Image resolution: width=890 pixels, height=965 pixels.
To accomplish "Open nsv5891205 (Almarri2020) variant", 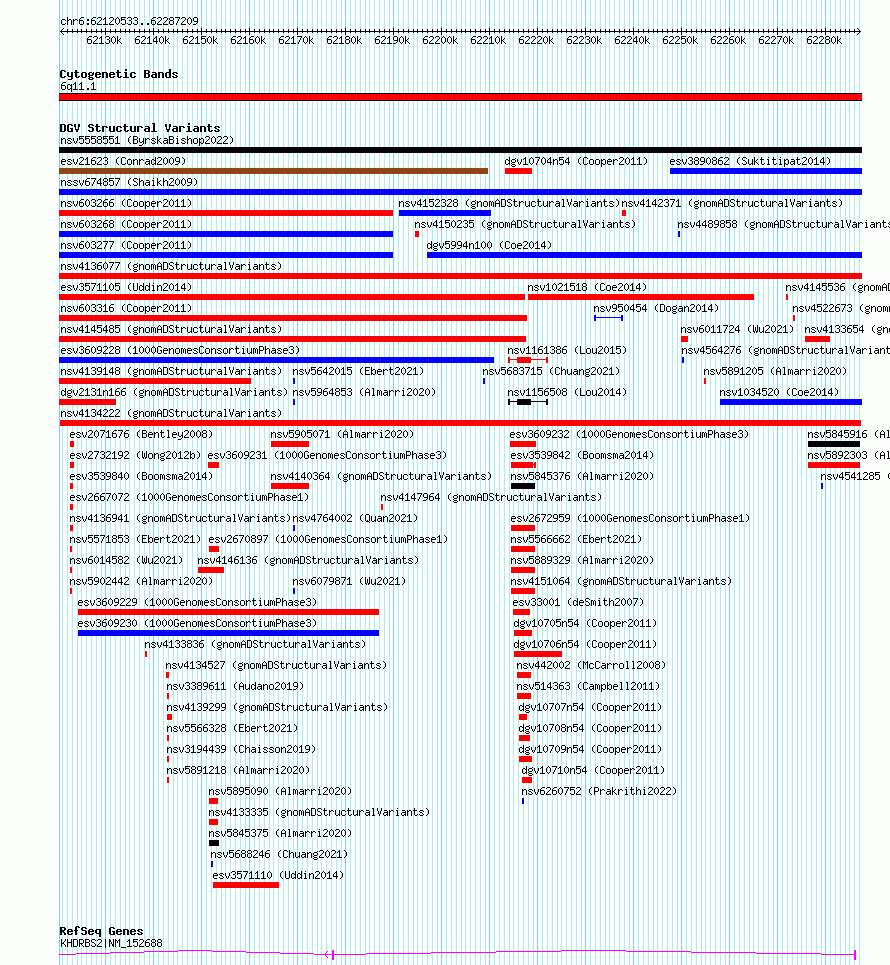I will [776, 371].
